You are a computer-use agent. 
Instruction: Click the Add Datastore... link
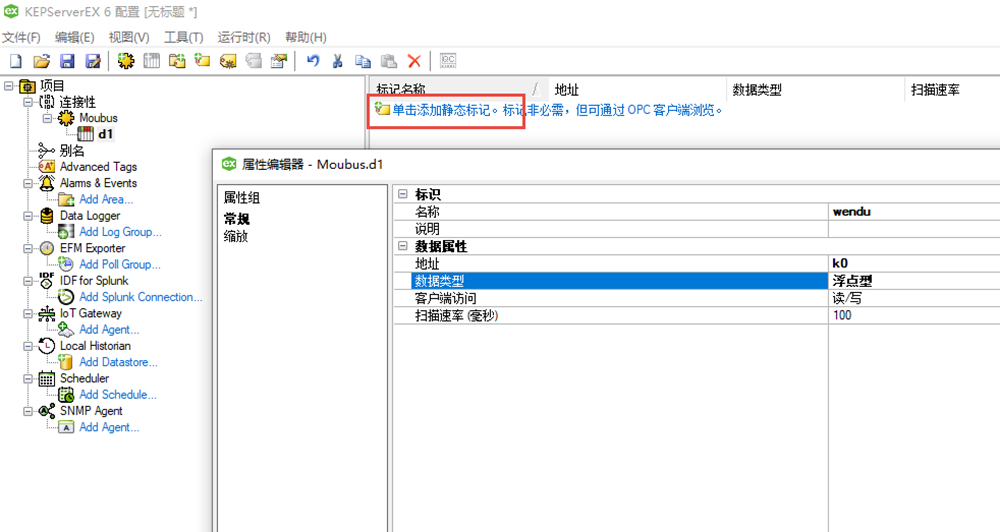(x=118, y=362)
